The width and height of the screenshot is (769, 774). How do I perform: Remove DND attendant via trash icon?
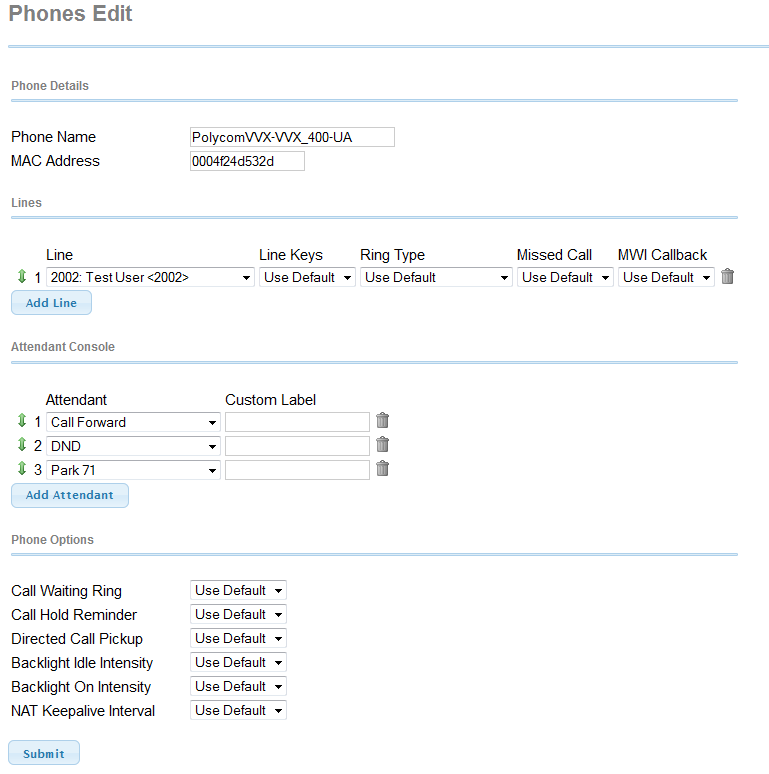[x=382, y=445]
